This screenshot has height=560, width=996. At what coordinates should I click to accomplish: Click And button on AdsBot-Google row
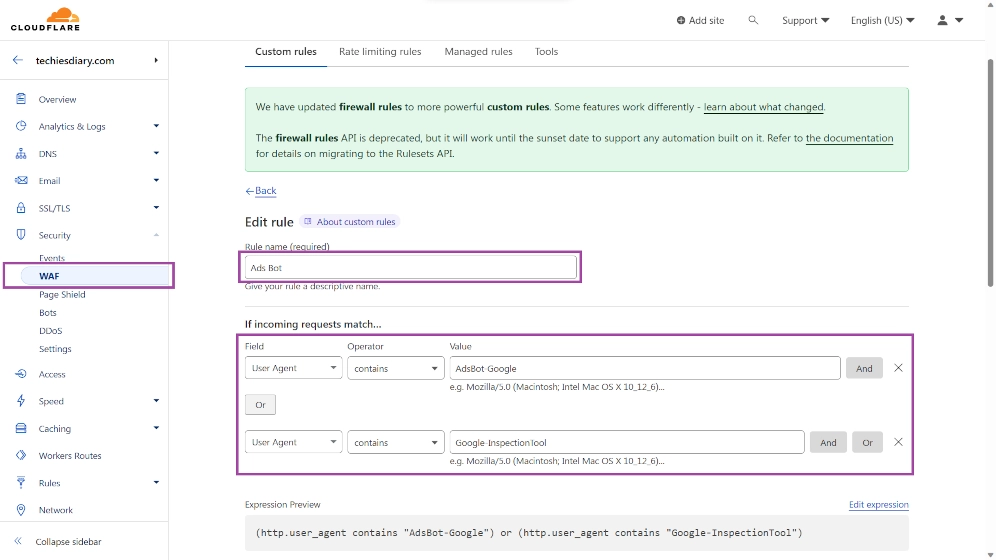click(864, 368)
